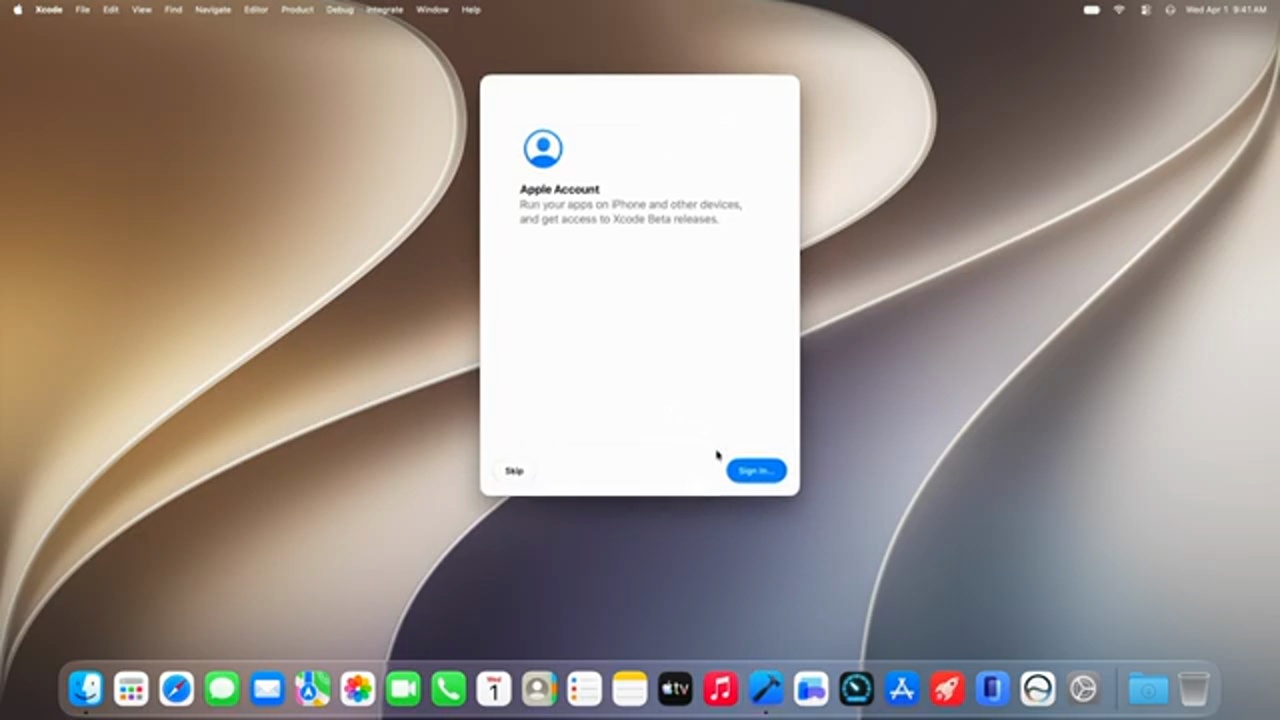Screen dimensions: 1280x720
Task: Open the File menu
Action: [83, 9]
